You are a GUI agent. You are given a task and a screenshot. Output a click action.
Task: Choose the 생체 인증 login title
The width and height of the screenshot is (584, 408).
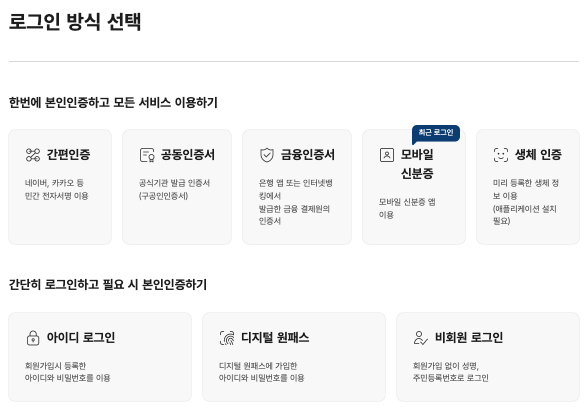coord(538,155)
